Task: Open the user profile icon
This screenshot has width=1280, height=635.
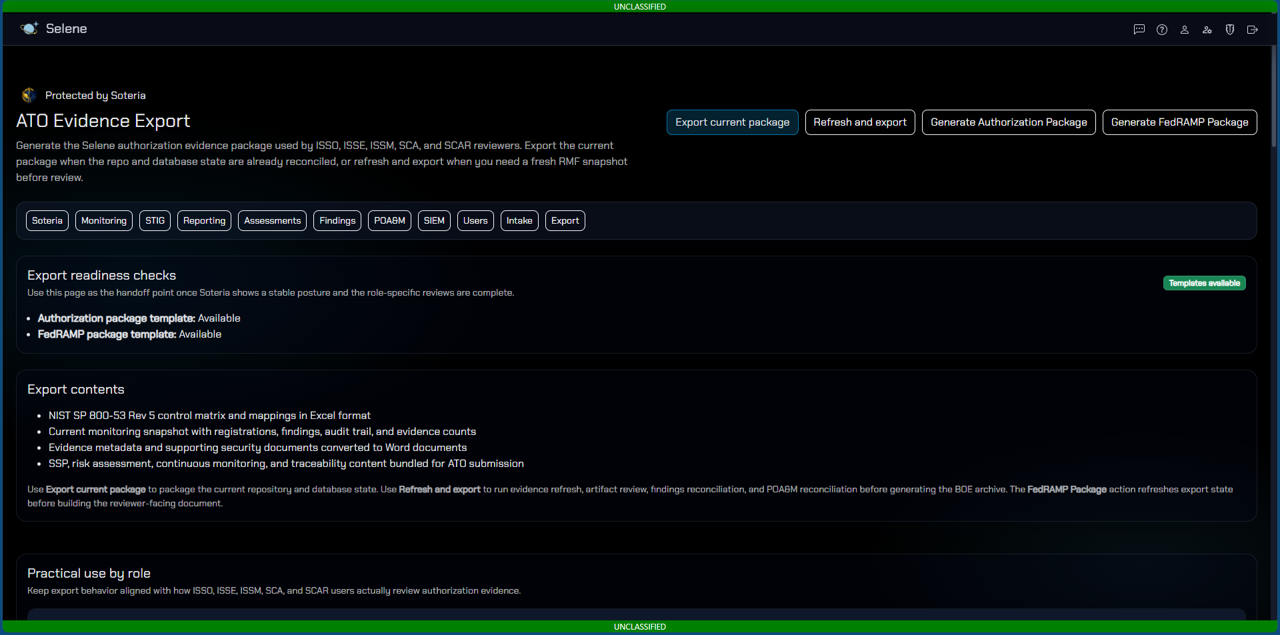Action: 1184,30
